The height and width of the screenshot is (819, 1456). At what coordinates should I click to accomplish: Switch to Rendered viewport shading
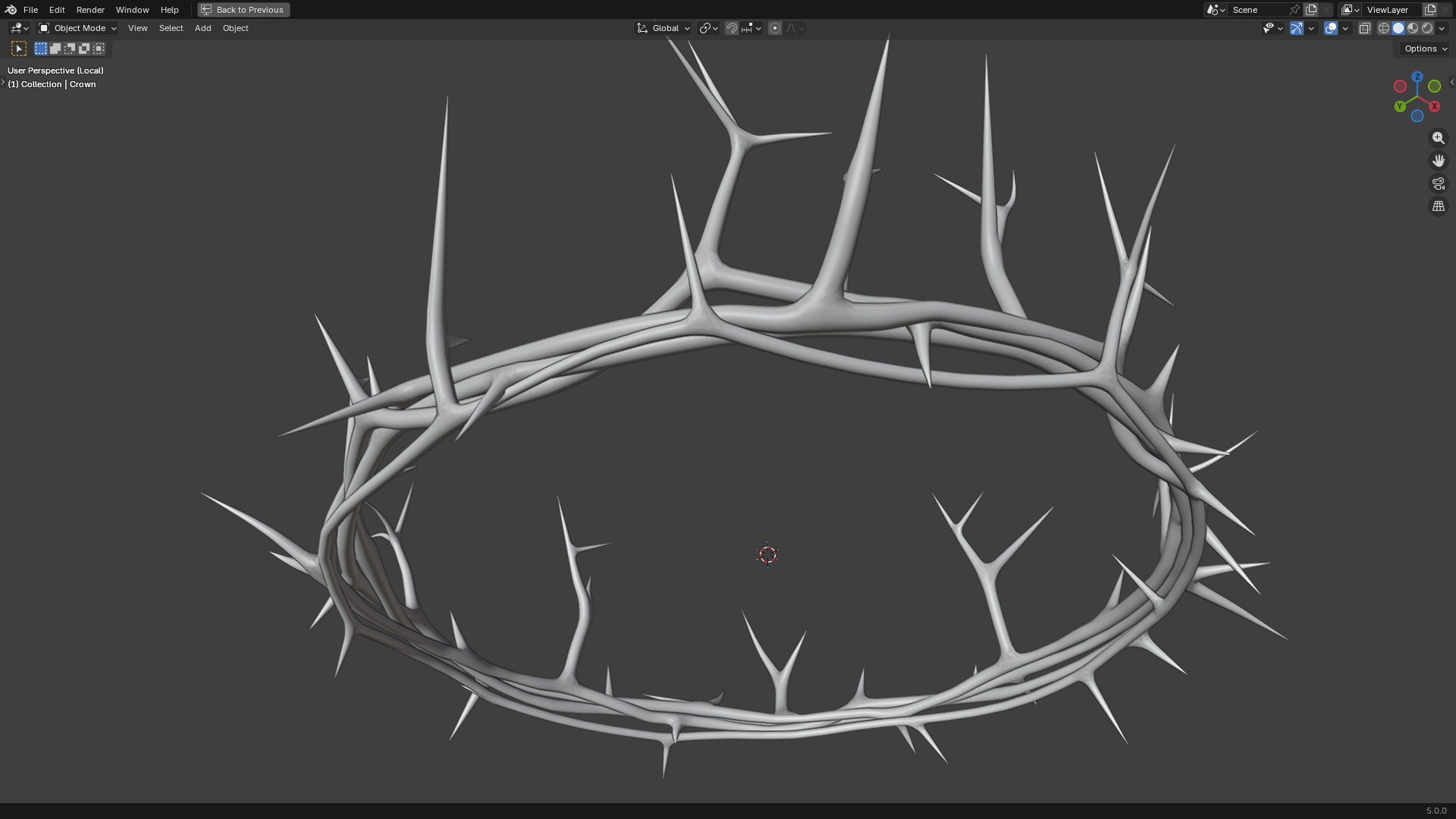pyautogui.click(x=1427, y=28)
